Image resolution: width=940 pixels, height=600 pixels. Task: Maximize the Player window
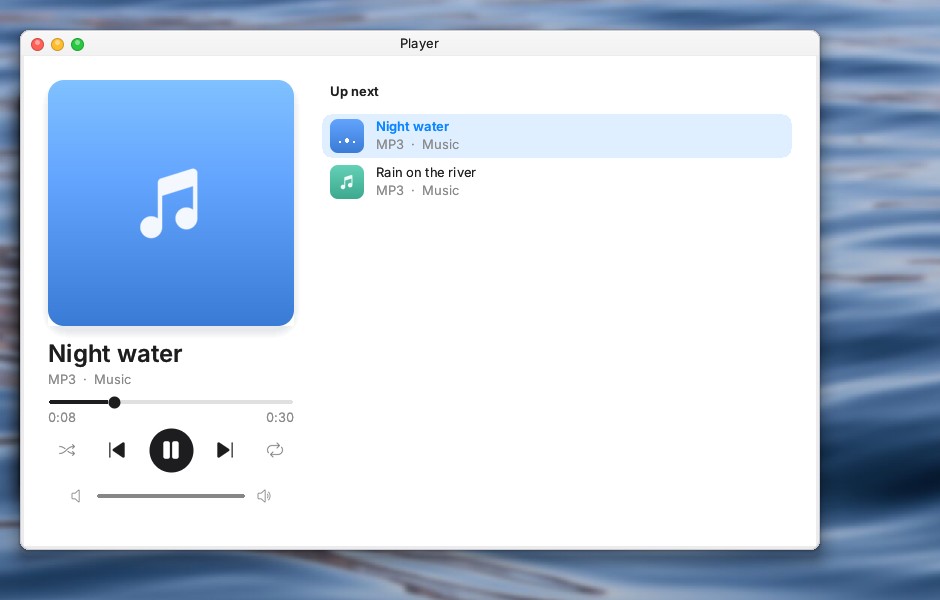point(77,44)
